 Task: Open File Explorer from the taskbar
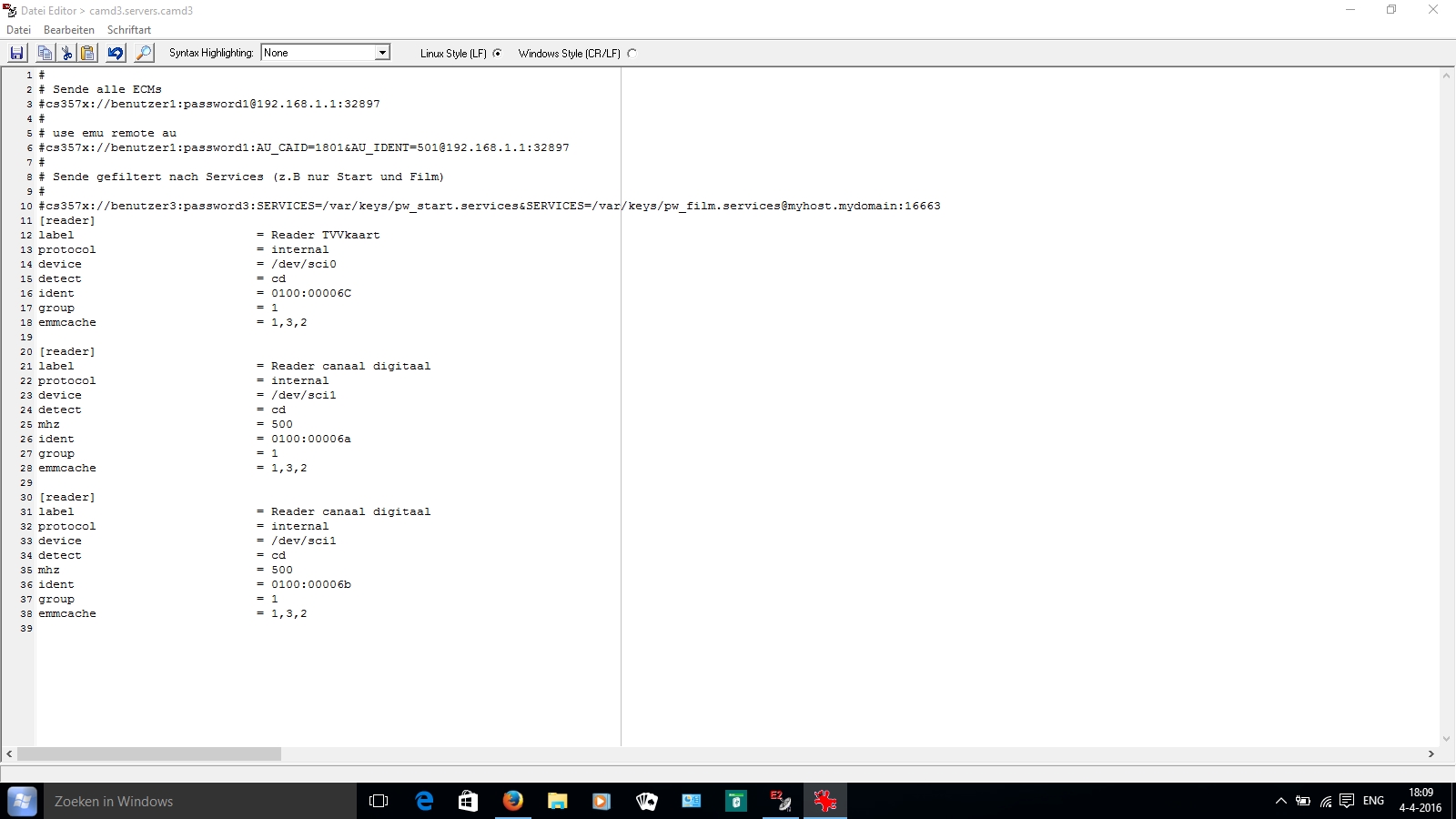(x=557, y=801)
